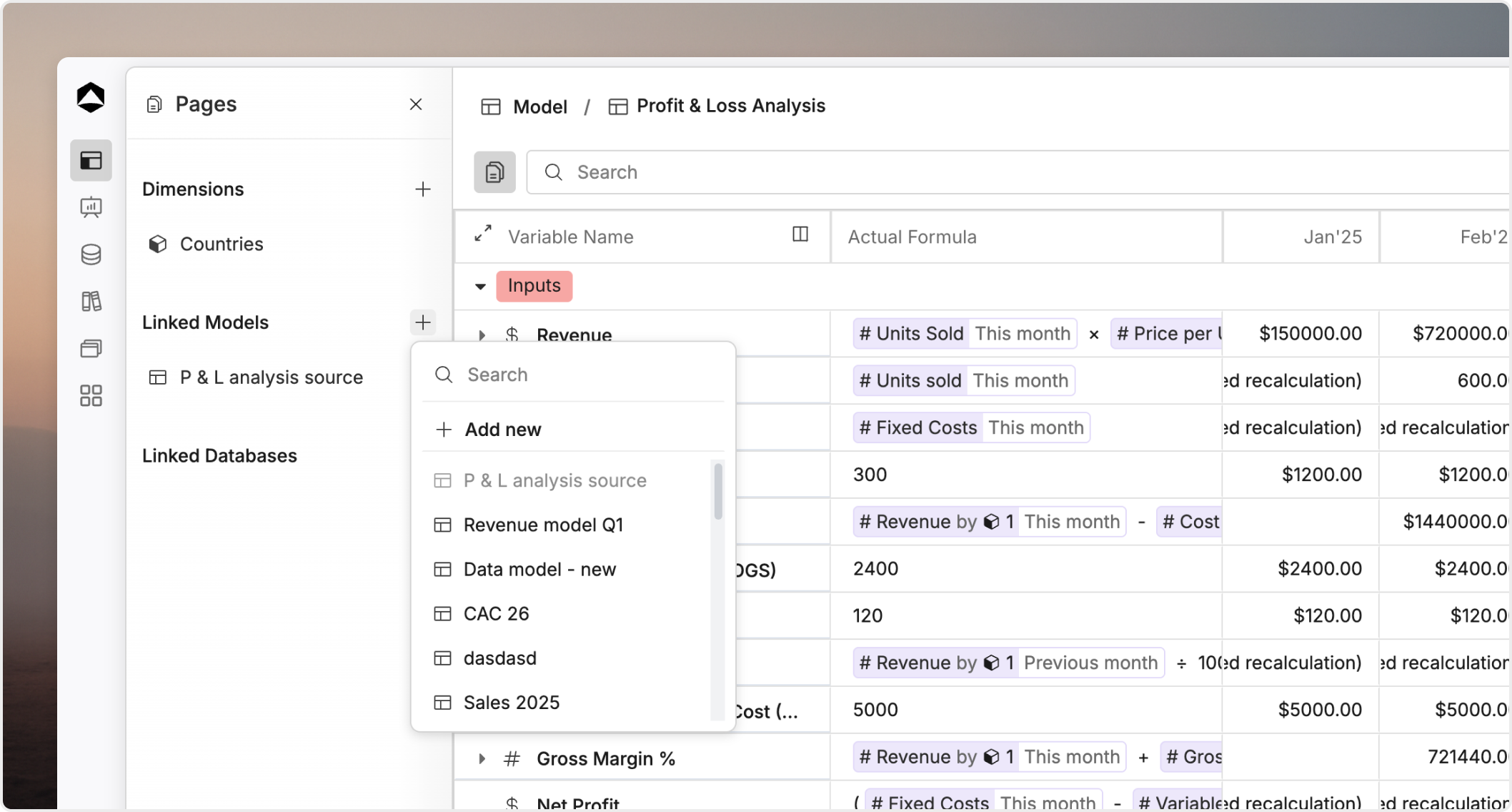This screenshot has width=1512, height=812.
Task: Close the Pages panel
Action: pyautogui.click(x=416, y=104)
